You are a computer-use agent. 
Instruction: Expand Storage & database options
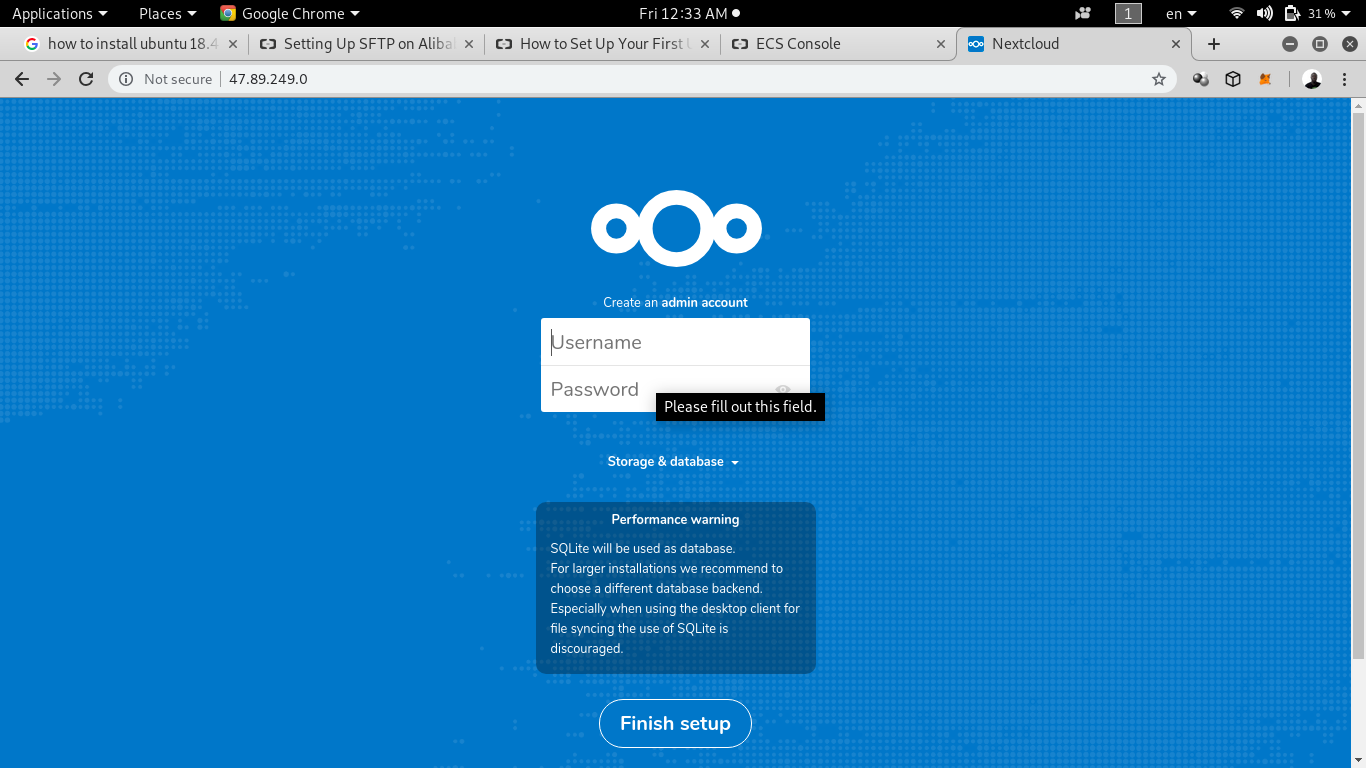pyautogui.click(x=673, y=462)
